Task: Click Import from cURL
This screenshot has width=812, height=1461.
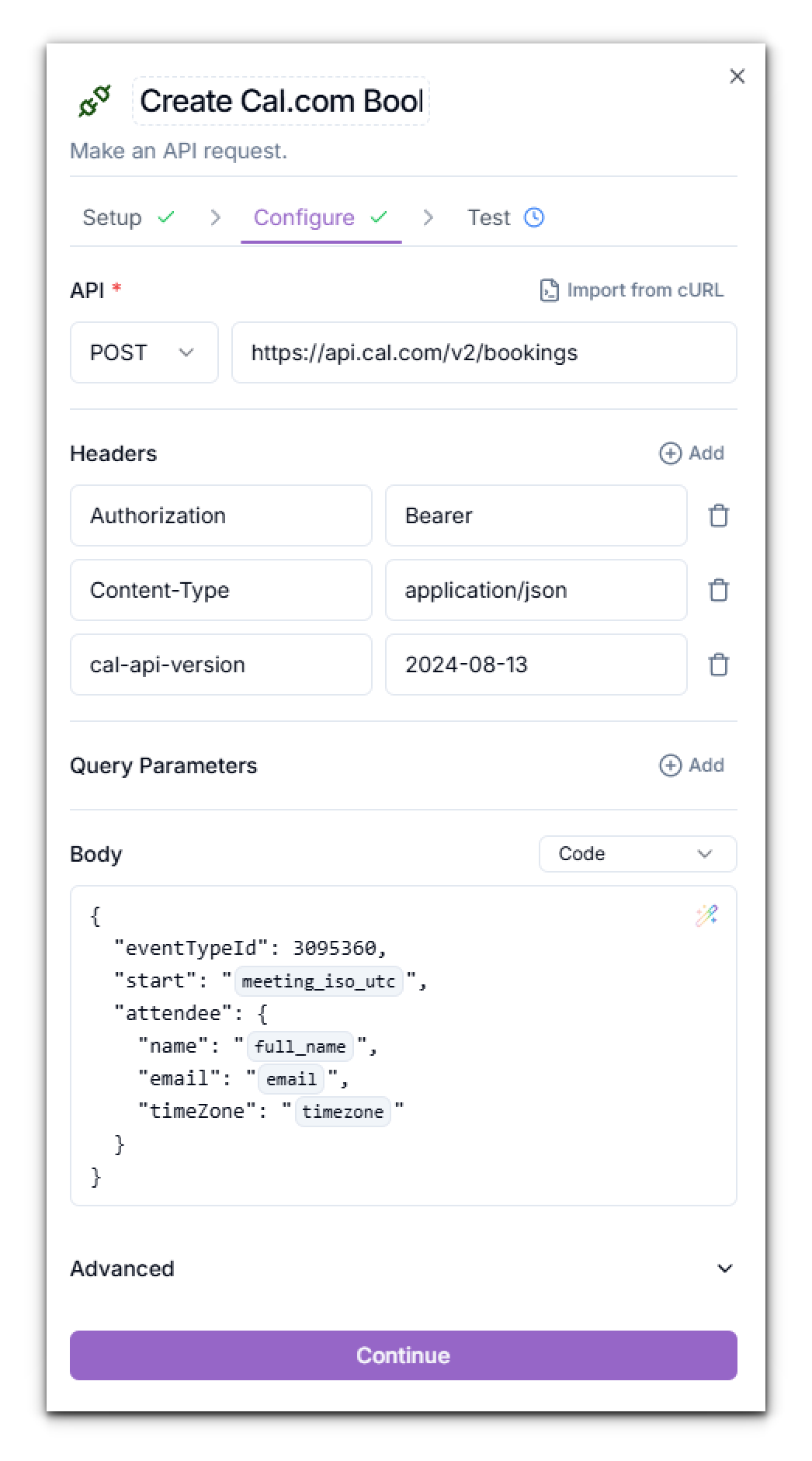Action: coord(632,290)
